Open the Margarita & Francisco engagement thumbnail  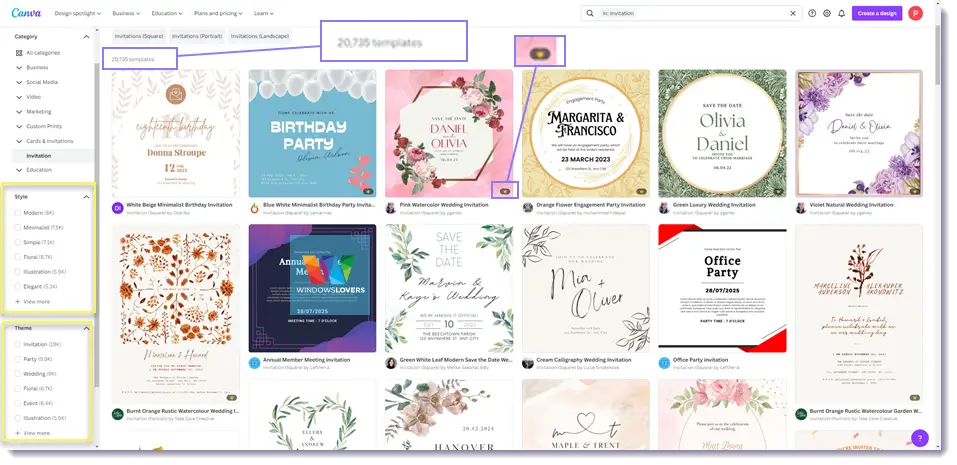click(x=585, y=133)
